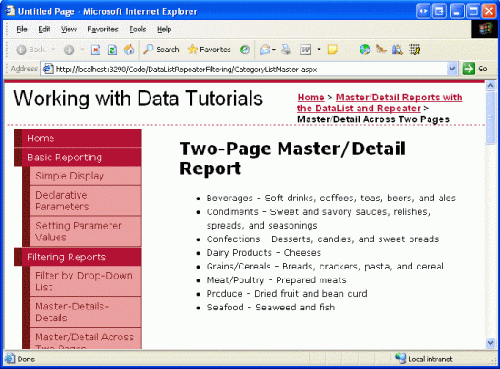
Task: Open the File menu
Action: pyautogui.click(x=22, y=29)
